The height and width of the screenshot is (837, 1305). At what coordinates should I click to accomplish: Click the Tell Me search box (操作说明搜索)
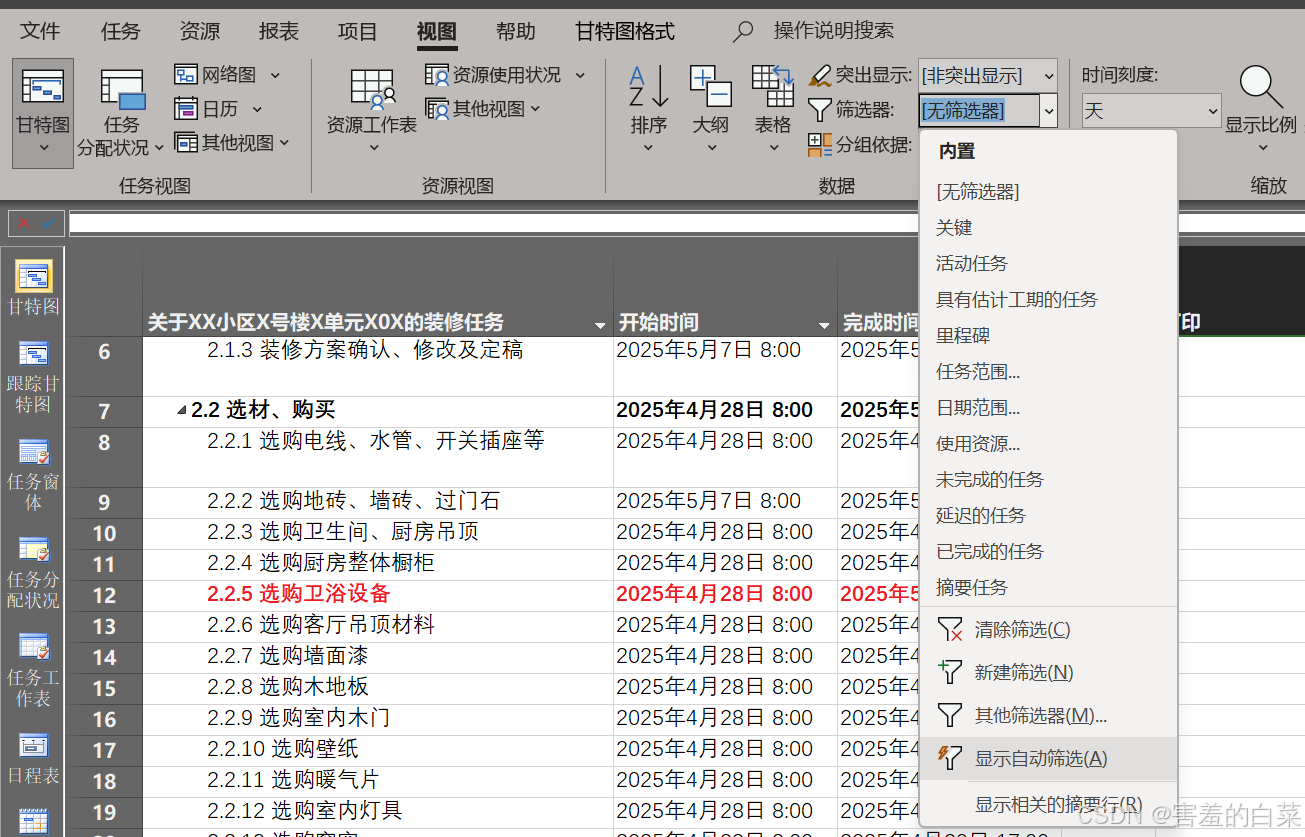[x=833, y=31]
